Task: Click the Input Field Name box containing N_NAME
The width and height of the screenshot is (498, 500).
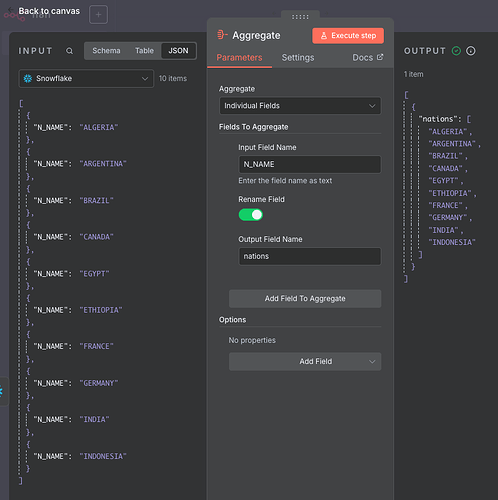Action: 310,164
